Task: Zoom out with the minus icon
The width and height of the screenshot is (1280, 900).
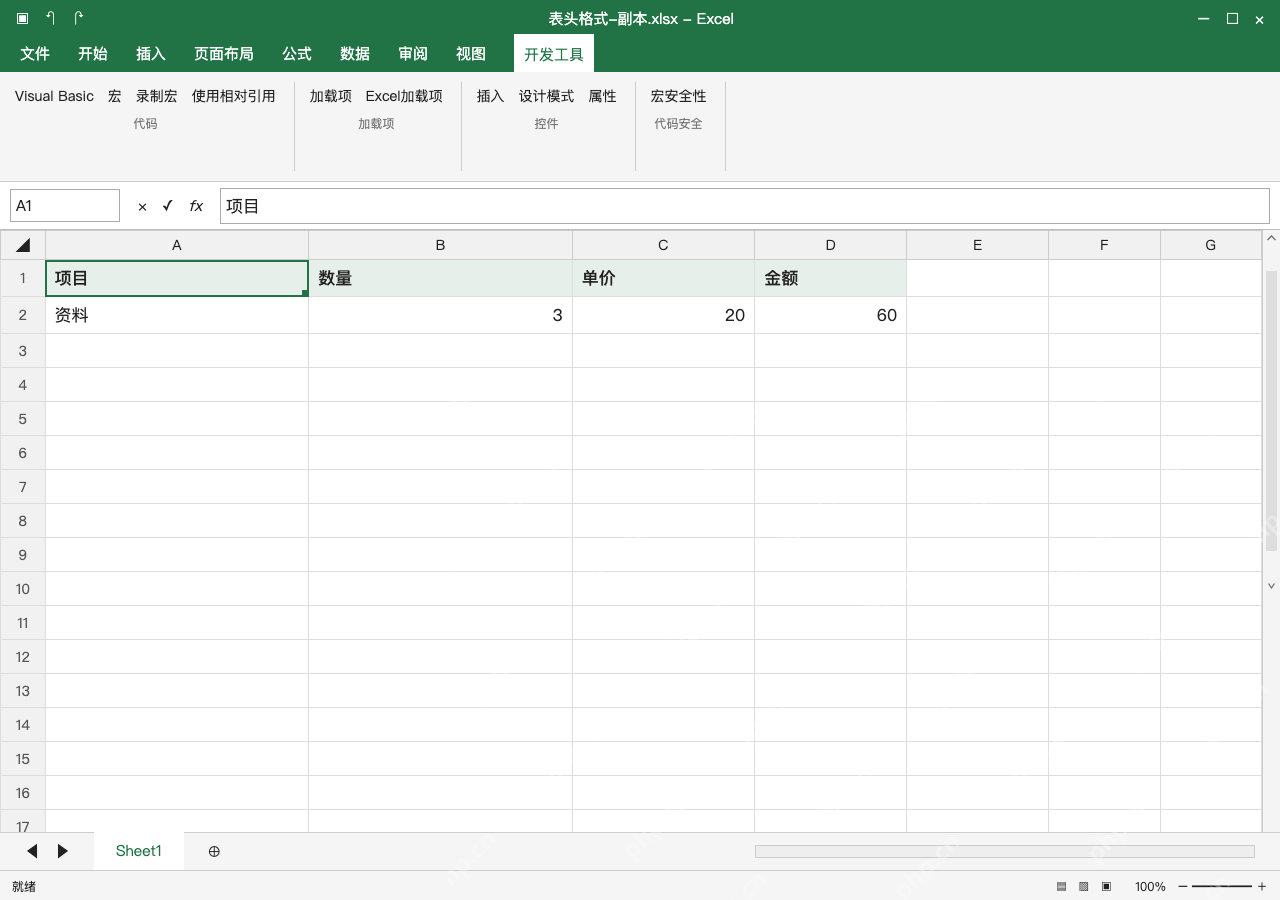Action: (1183, 886)
